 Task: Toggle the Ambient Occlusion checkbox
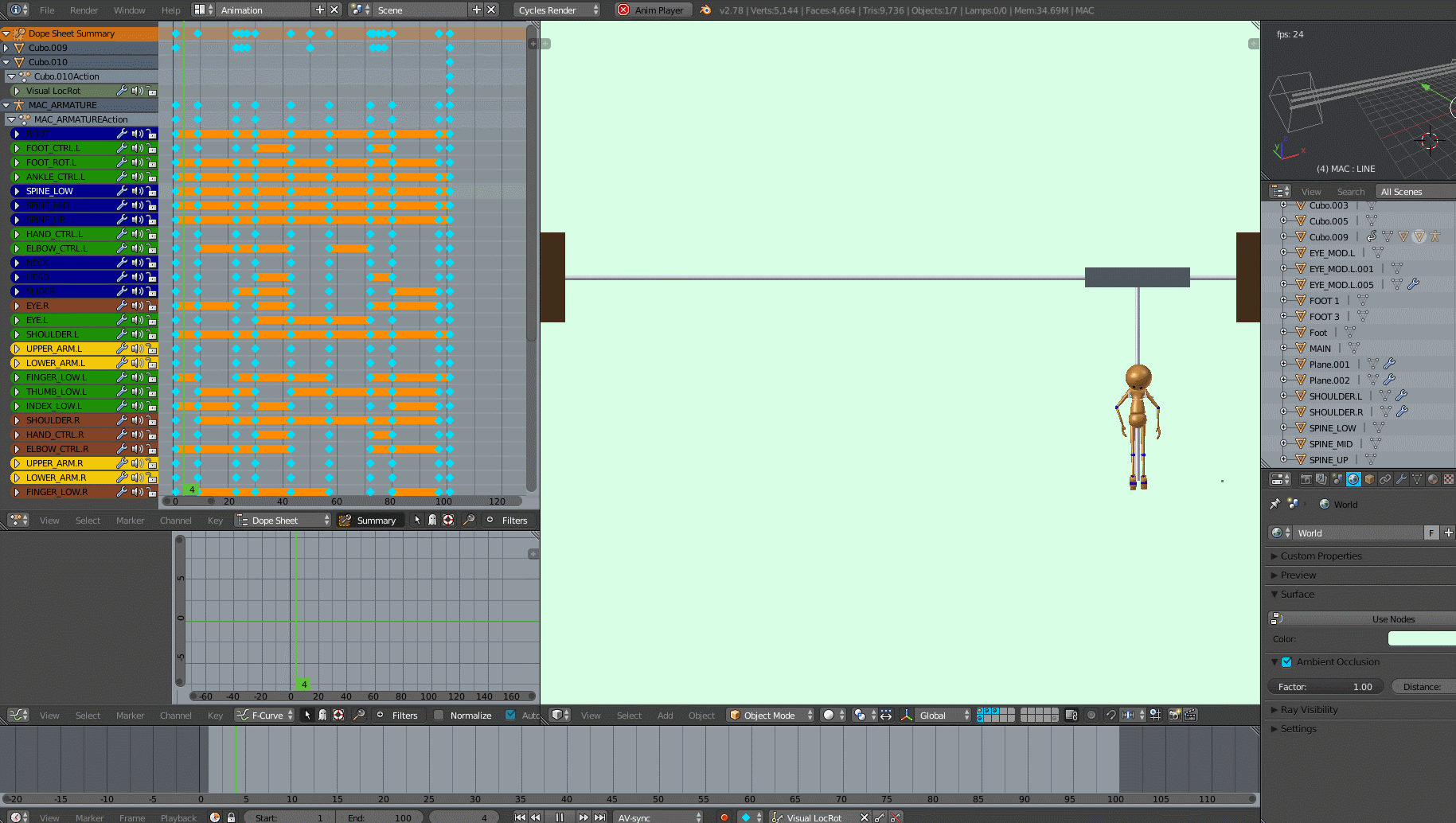(1286, 661)
